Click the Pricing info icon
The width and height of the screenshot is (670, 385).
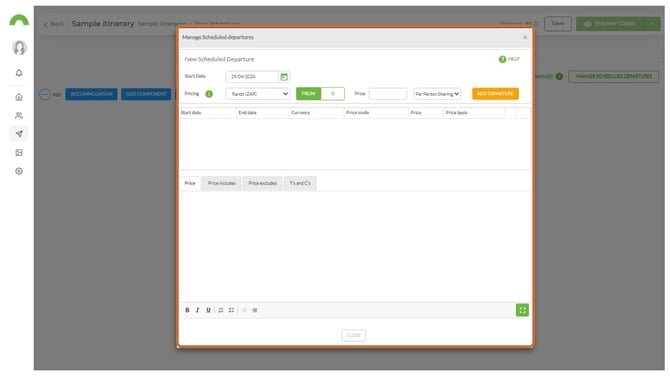(209, 94)
